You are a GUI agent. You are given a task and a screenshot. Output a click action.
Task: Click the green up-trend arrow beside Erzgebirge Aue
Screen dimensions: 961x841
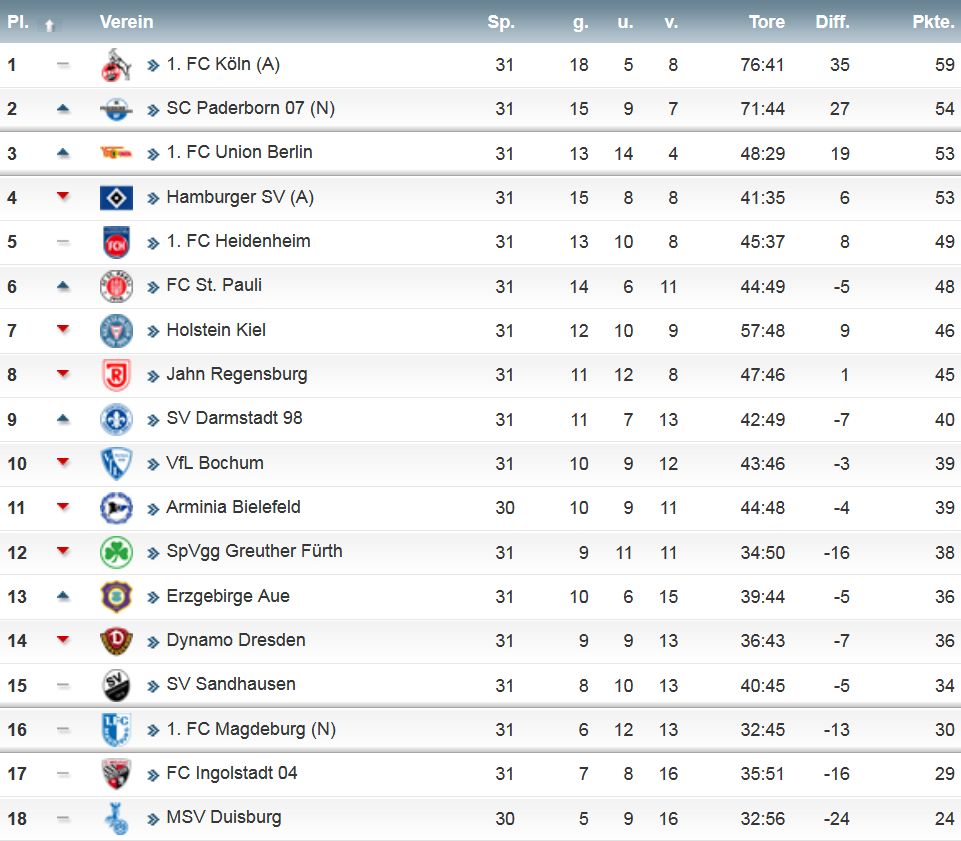pyautogui.click(x=63, y=596)
